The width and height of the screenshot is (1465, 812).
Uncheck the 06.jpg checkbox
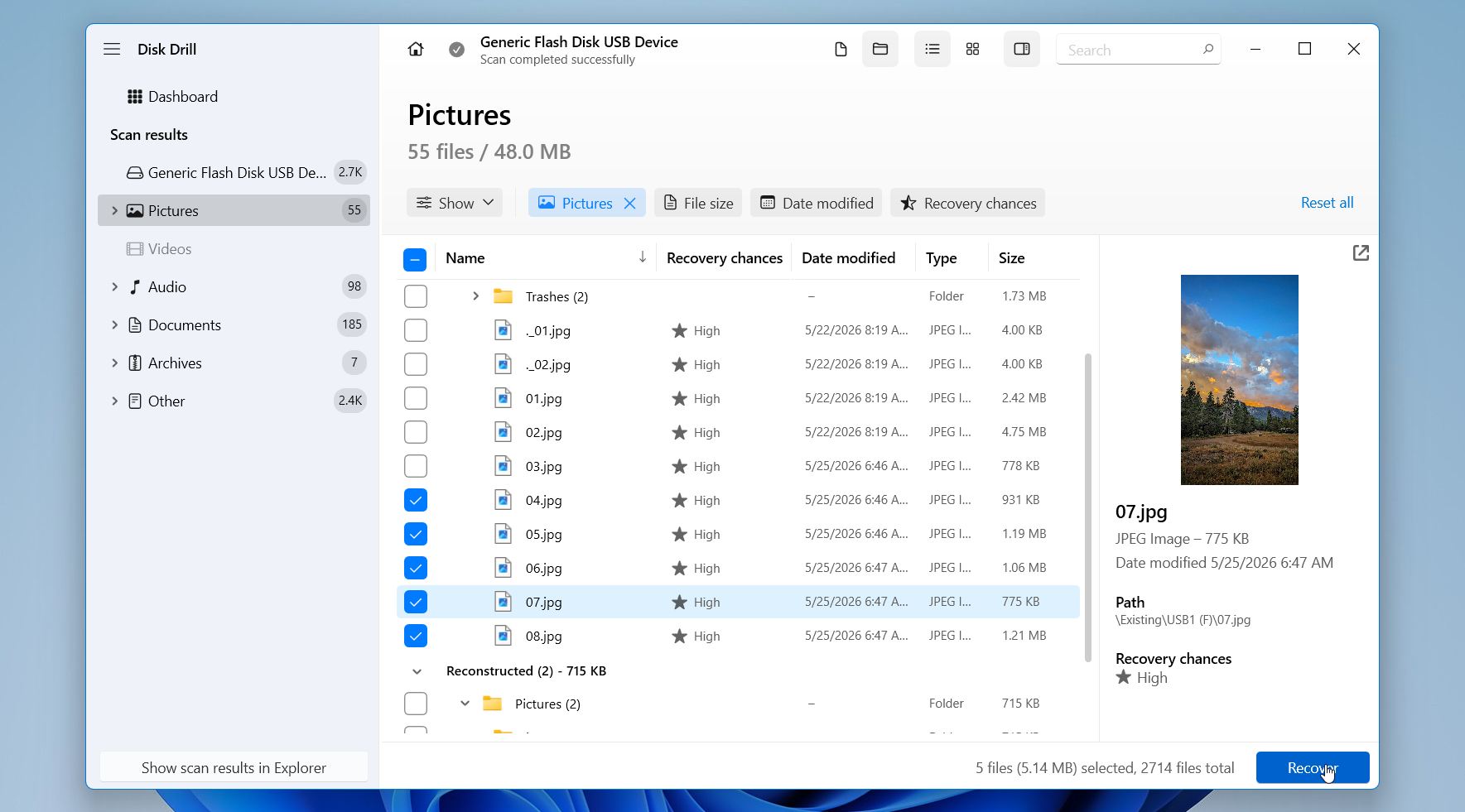tap(416, 568)
